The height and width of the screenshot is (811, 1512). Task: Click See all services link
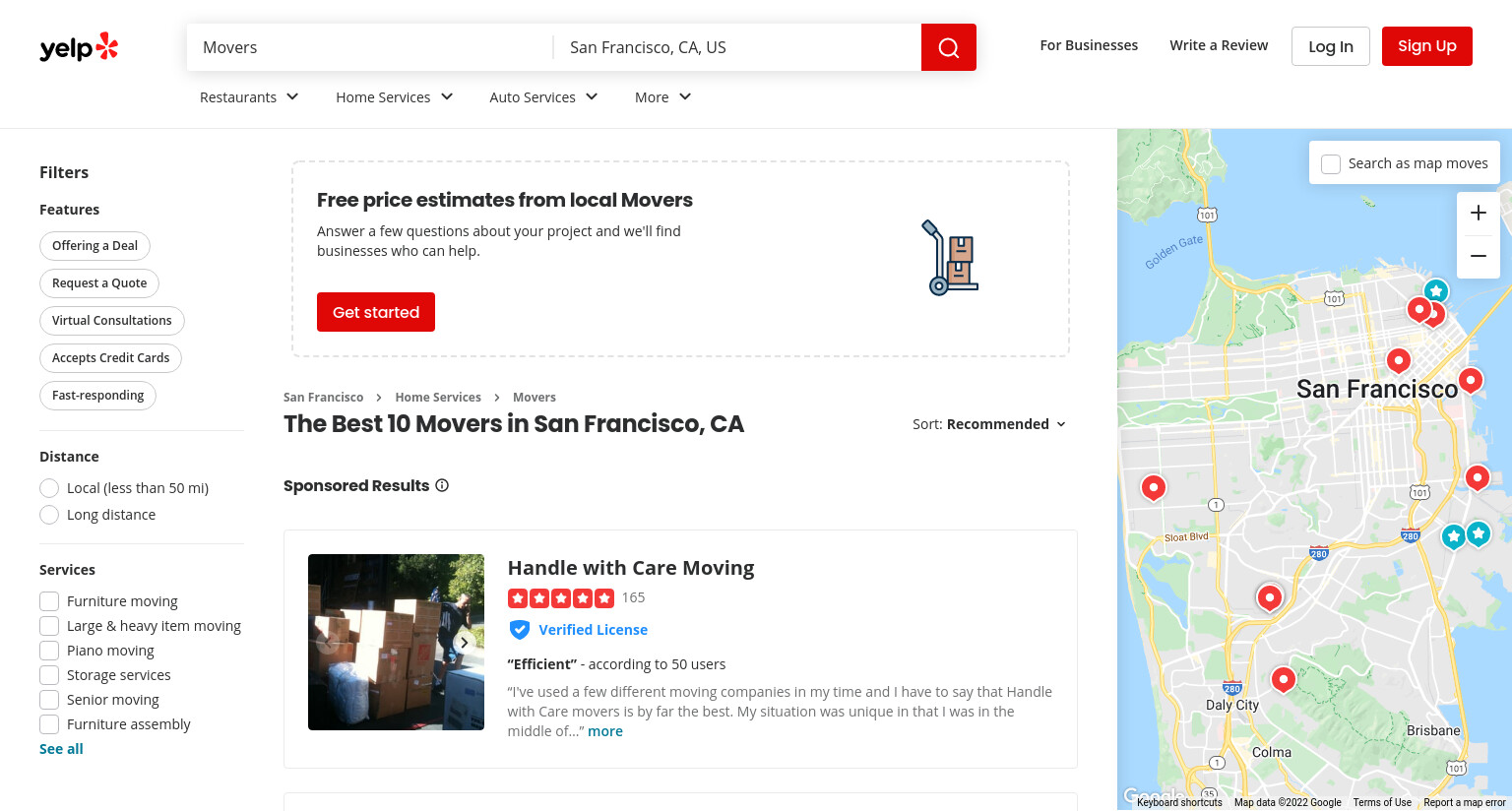point(61,749)
